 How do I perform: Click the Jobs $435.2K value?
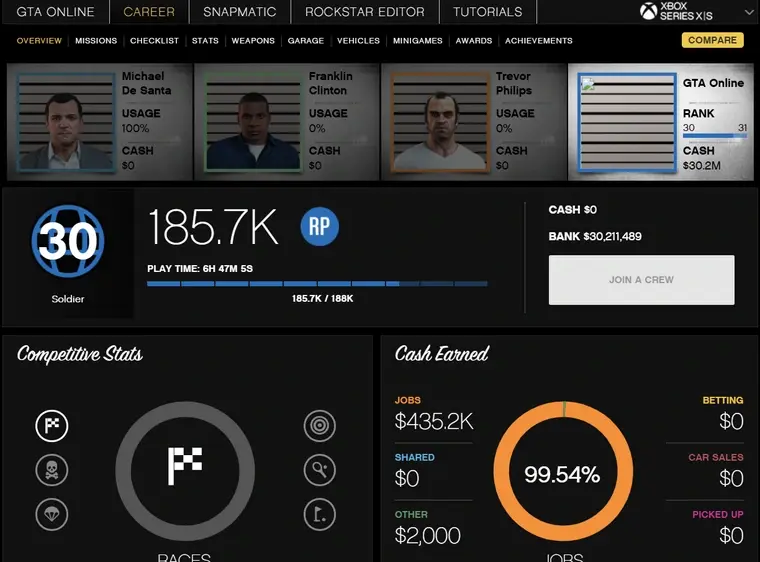pyautogui.click(x=434, y=421)
